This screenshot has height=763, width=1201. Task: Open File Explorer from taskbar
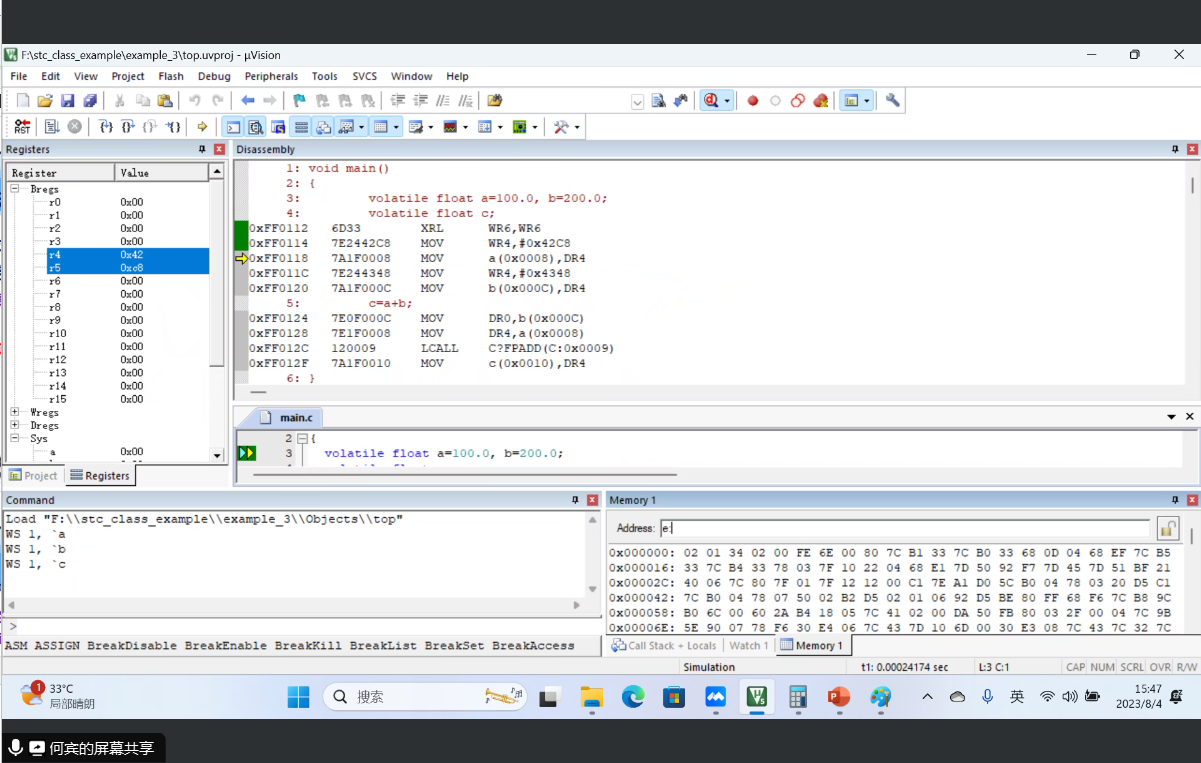(591, 696)
